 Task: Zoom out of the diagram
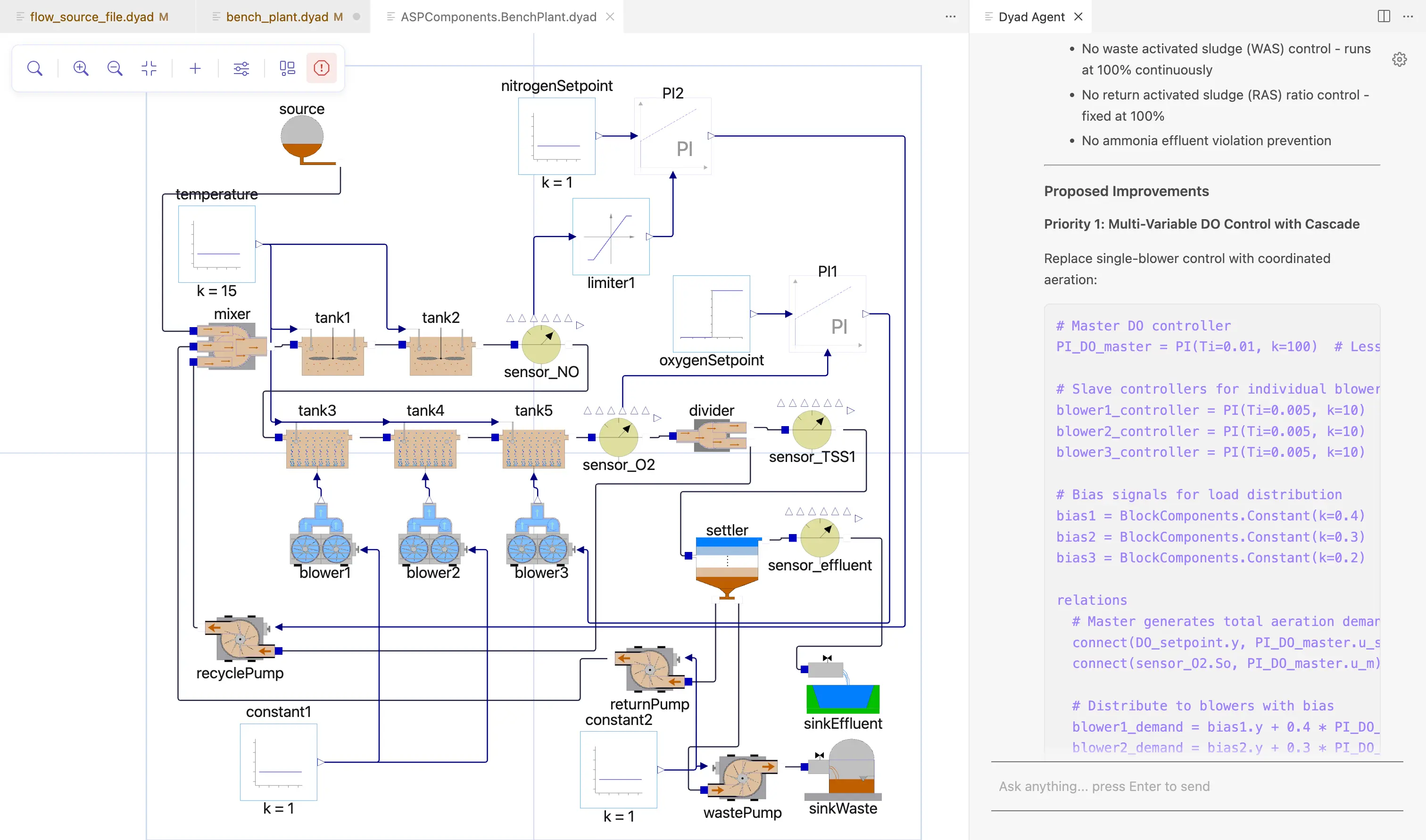[115, 68]
